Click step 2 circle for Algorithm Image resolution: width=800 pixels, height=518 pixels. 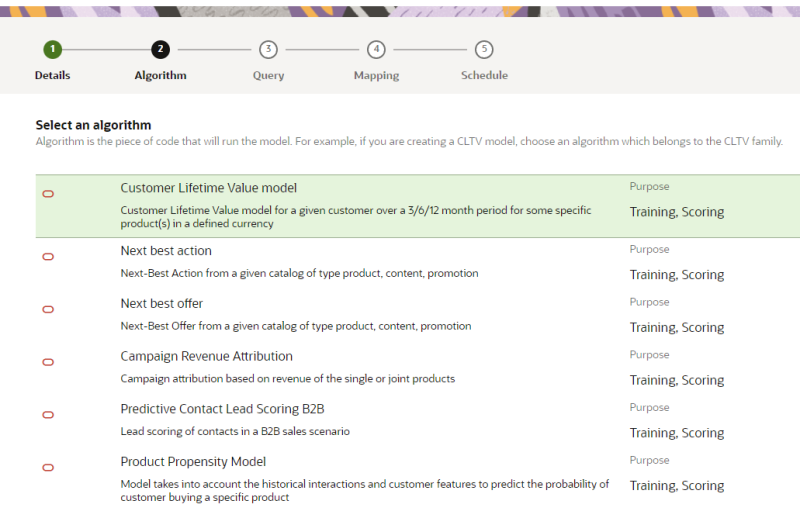point(160,50)
